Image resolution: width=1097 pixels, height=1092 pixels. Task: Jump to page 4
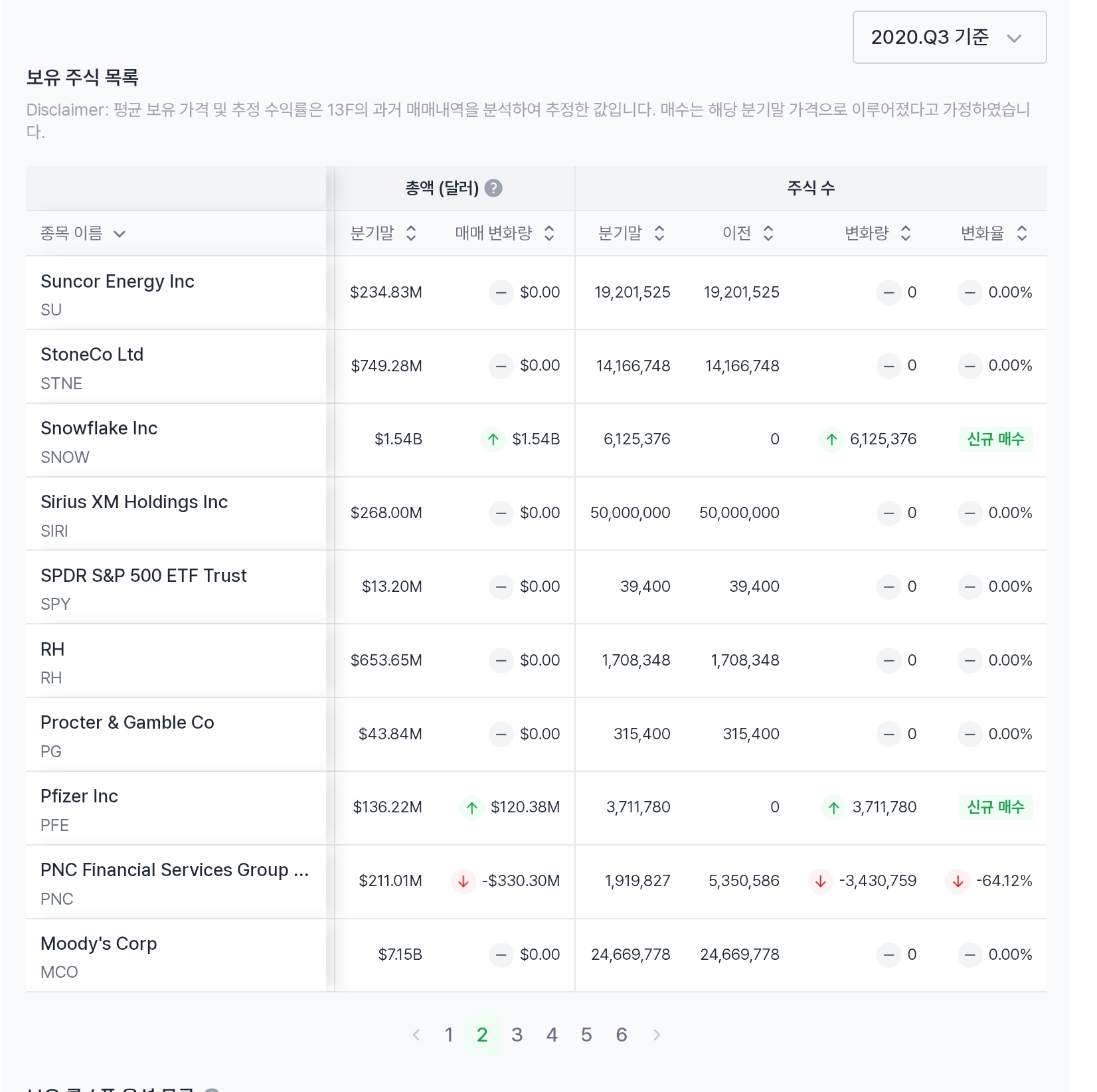click(552, 1035)
